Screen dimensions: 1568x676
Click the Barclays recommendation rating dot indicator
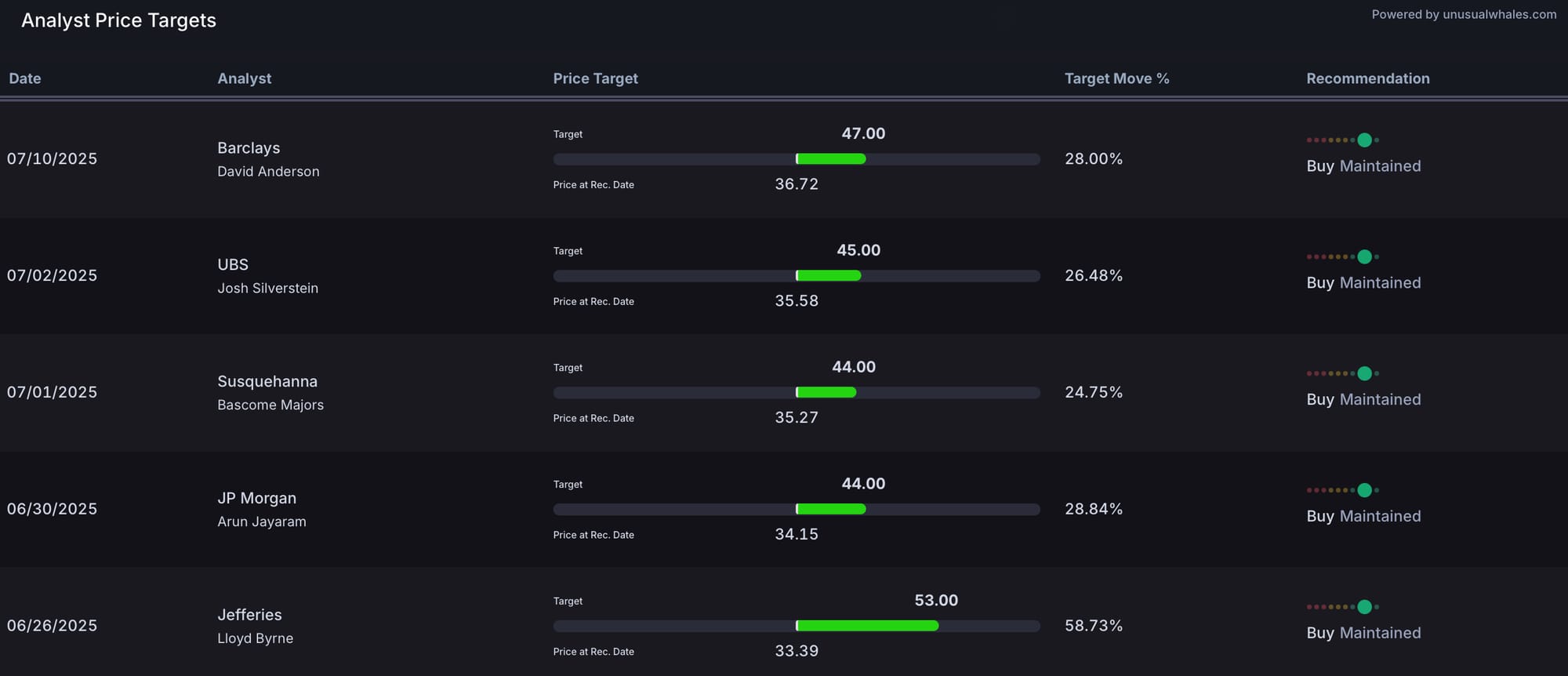pyautogui.click(x=1343, y=140)
